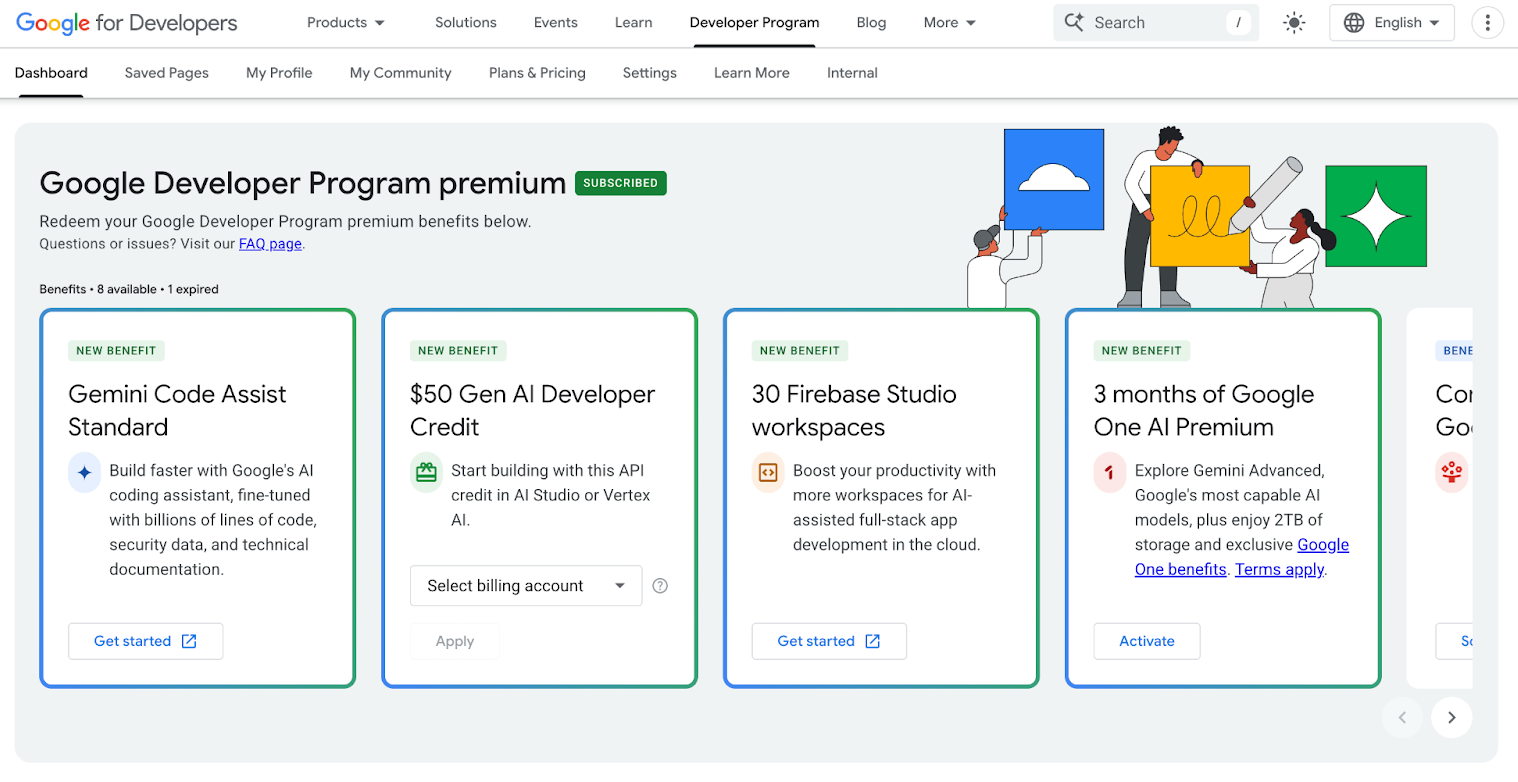The image size is (1518, 782).
Task: Switch to the Internal tab
Action: pyautogui.click(x=852, y=73)
